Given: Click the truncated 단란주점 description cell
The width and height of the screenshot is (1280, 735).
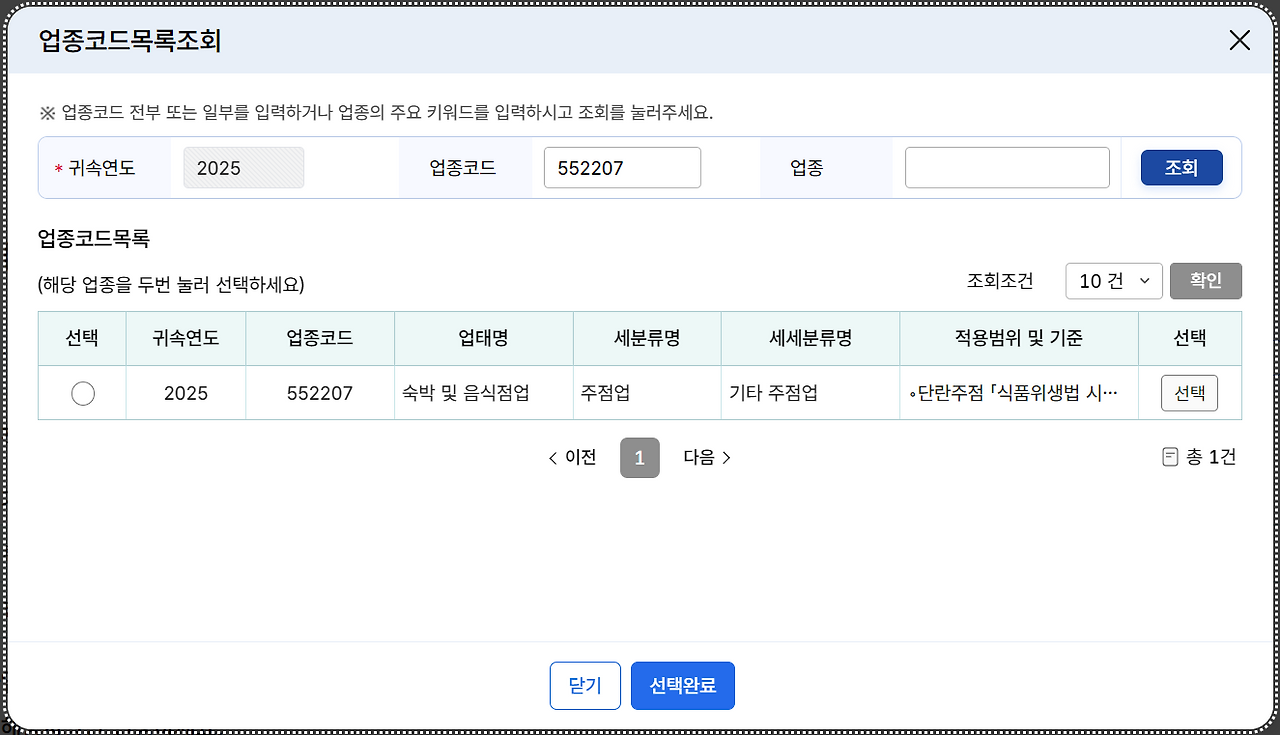Looking at the screenshot, I should pos(1019,393).
